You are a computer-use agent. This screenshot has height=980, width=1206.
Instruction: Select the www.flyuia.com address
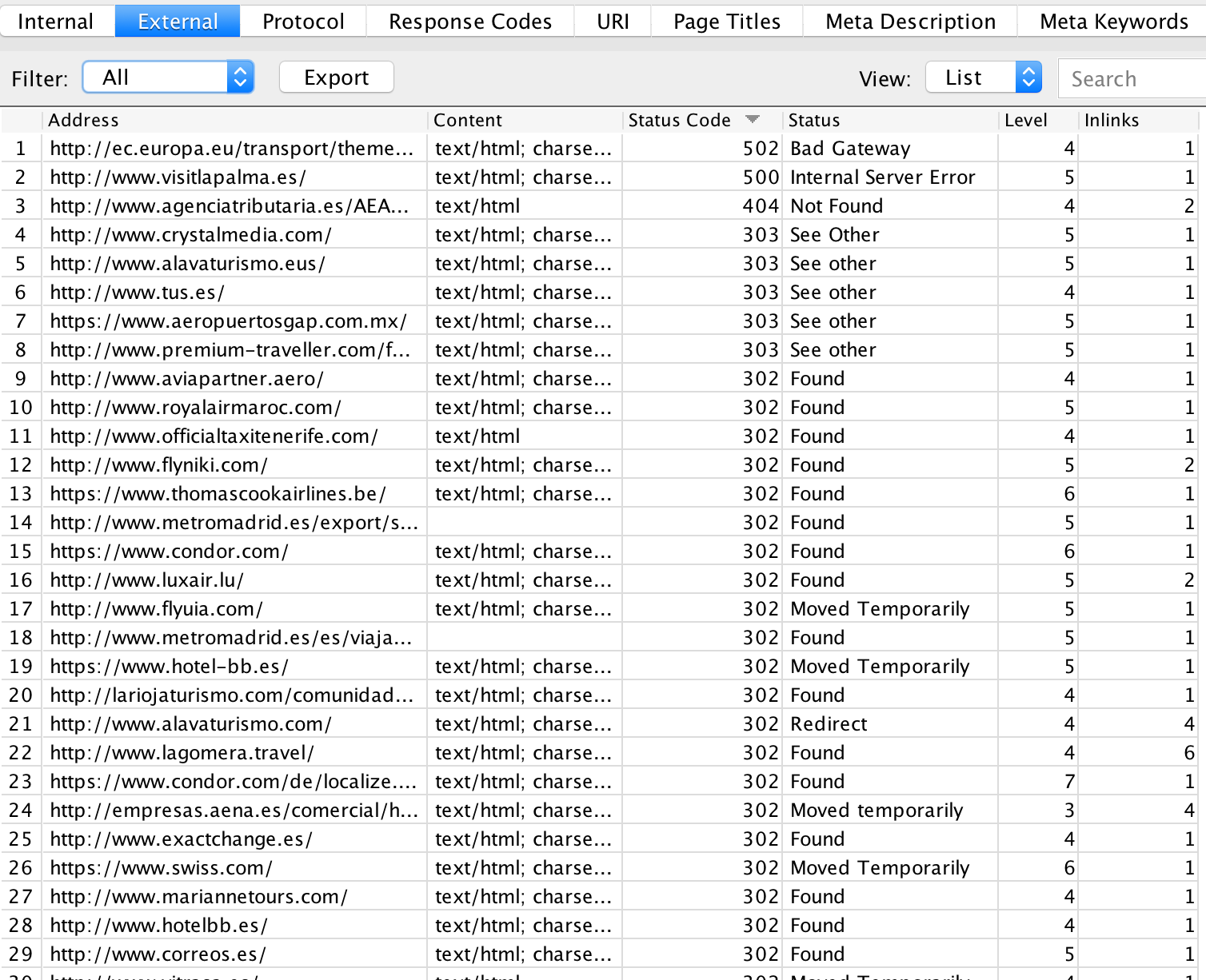click(156, 609)
